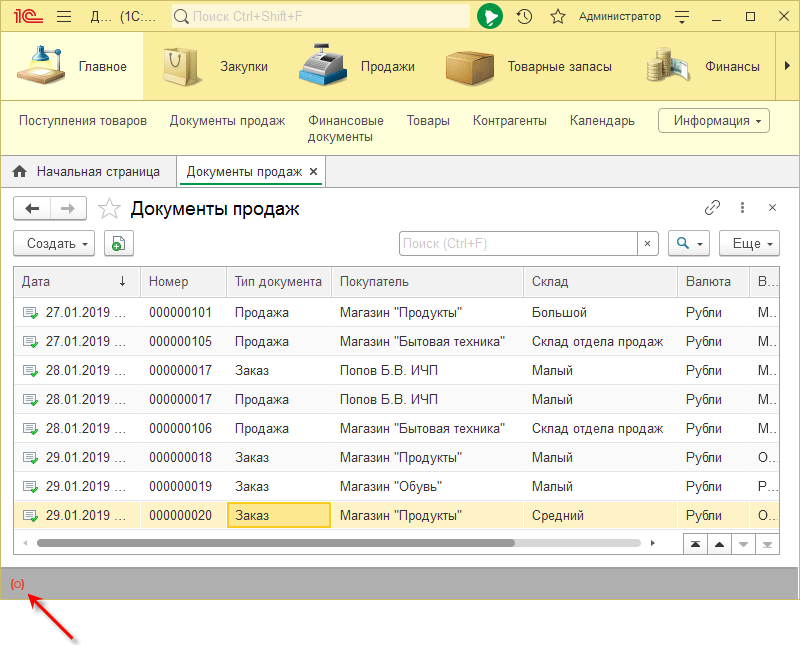Image resolution: width=800 pixels, height=645 pixels.
Task: Open the three-dot form menu
Action: [742, 208]
